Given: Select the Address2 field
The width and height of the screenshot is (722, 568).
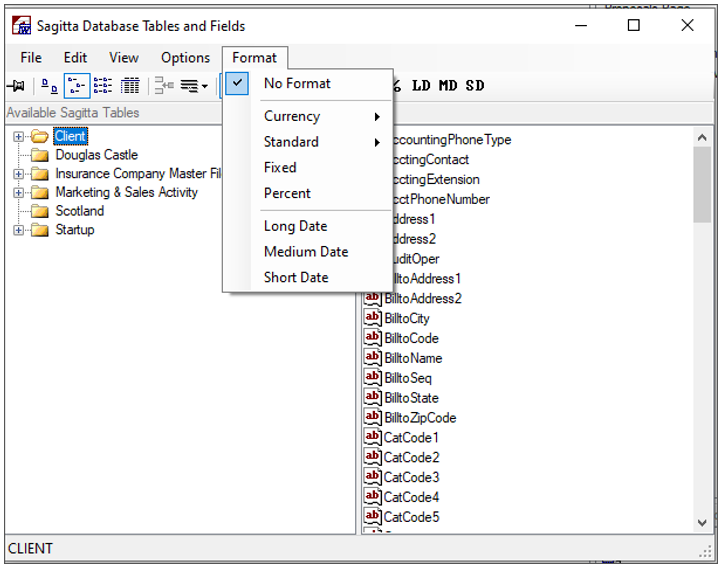Looking at the screenshot, I should (414, 239).
